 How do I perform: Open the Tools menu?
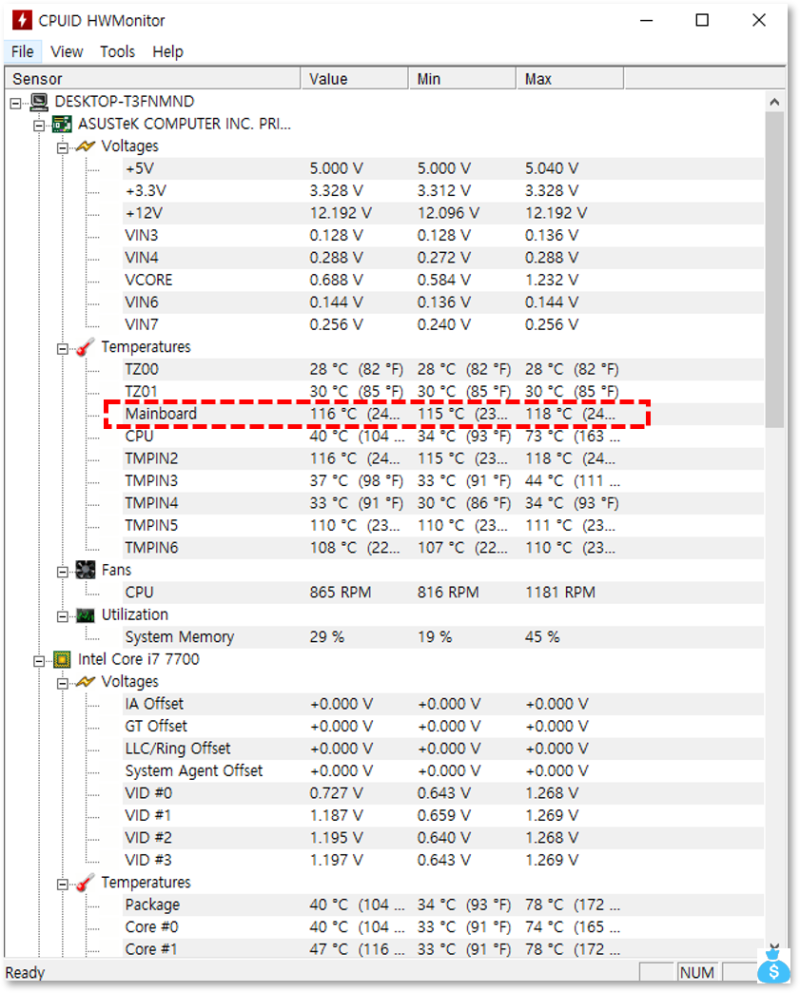[117, 51]
